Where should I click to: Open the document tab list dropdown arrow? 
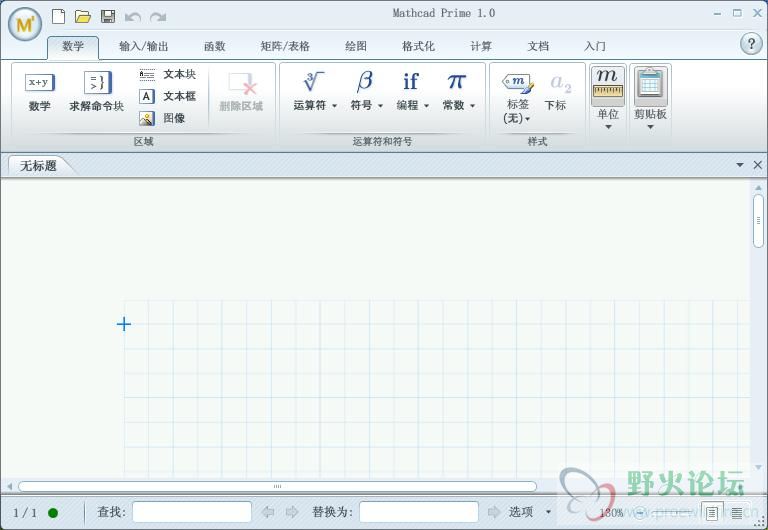coord(740,165)
